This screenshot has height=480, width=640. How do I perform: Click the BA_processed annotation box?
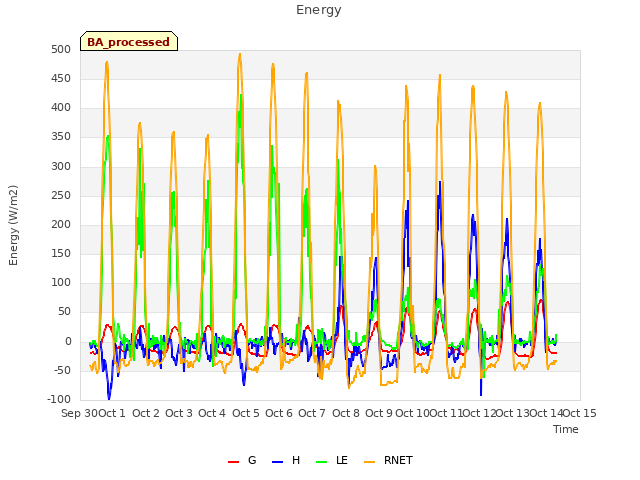[x=129, y=41]
